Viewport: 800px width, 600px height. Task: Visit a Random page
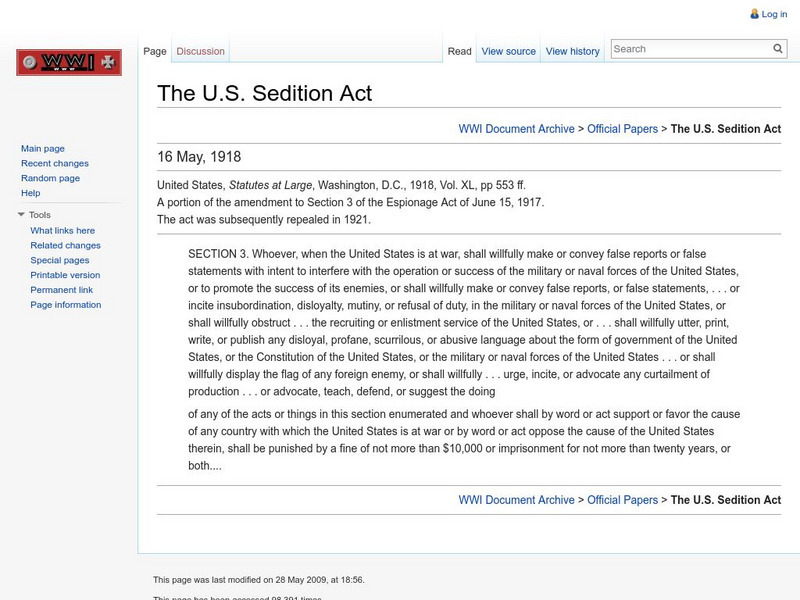click(x=50, y=178)
